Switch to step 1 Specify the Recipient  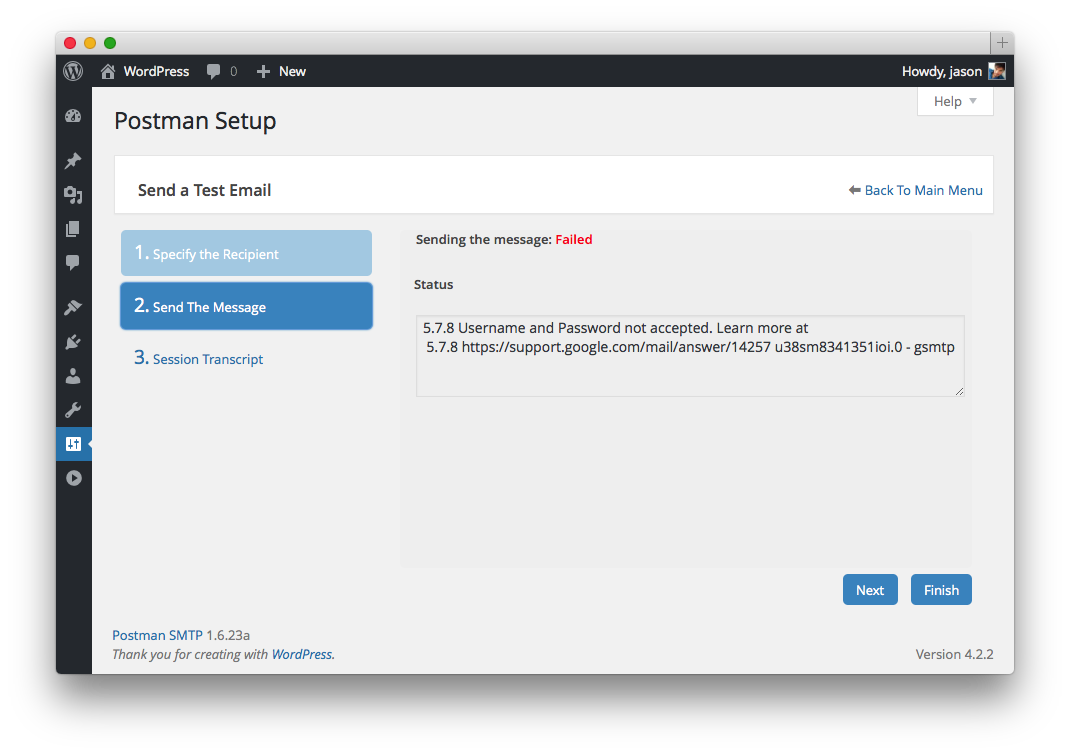246,254
